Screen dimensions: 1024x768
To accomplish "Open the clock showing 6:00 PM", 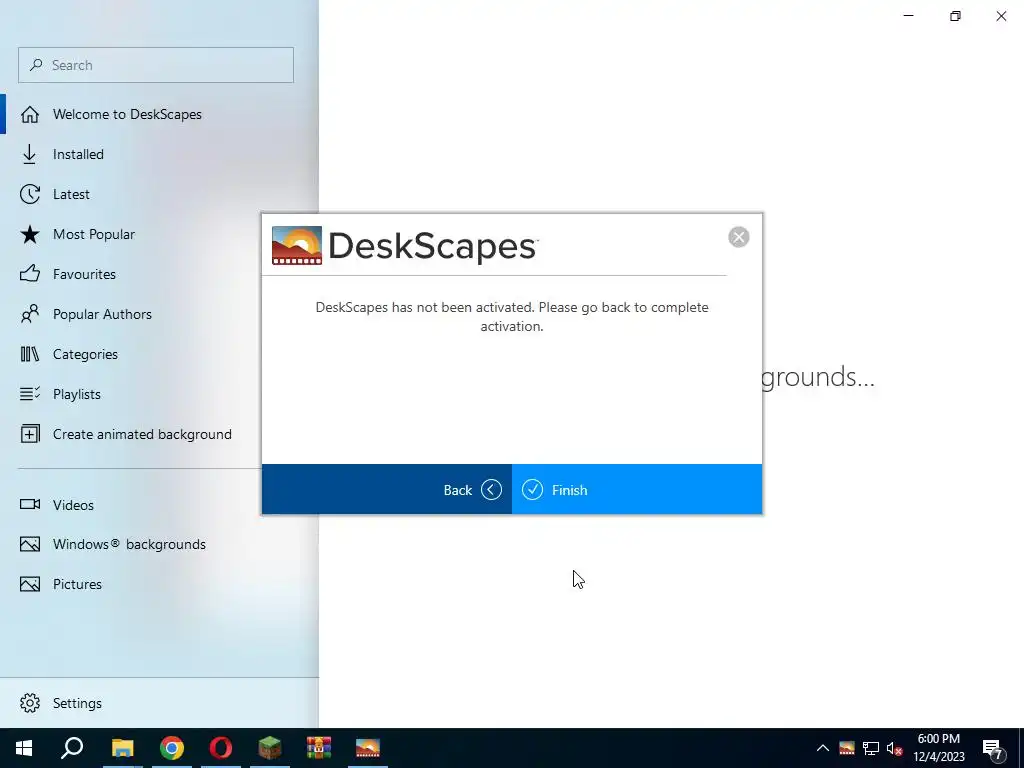I will [x=938, y=748].
